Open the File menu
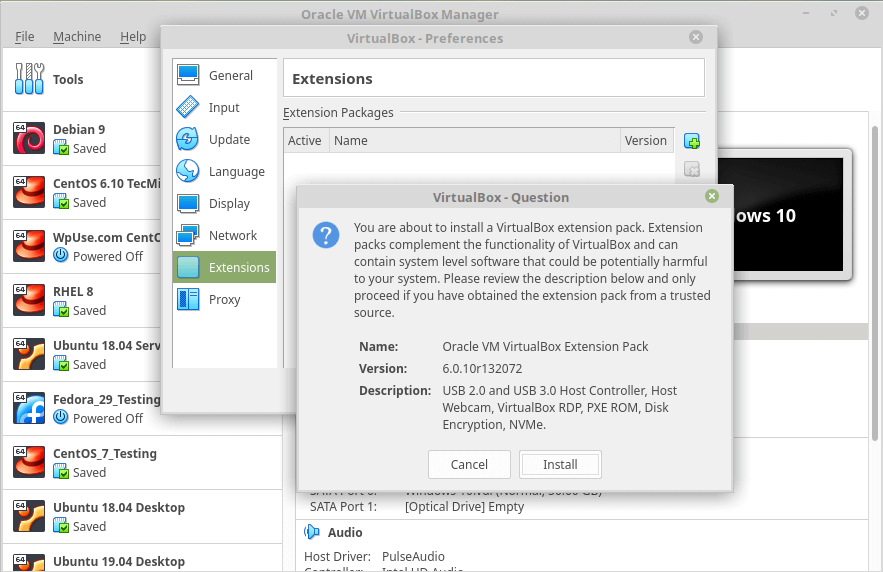883x572 pixels. (x=25, y=36)
